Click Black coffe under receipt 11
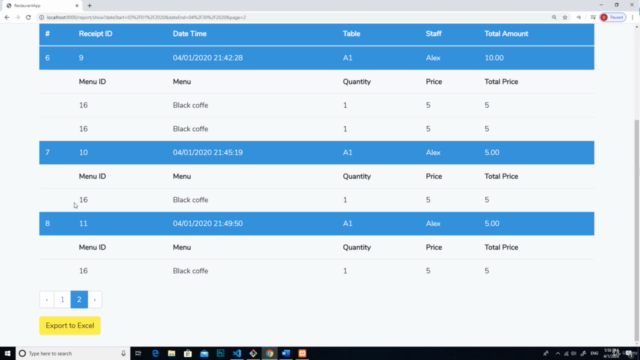Image resolution: width=640 pixels, height=360 pixels. 190,271
